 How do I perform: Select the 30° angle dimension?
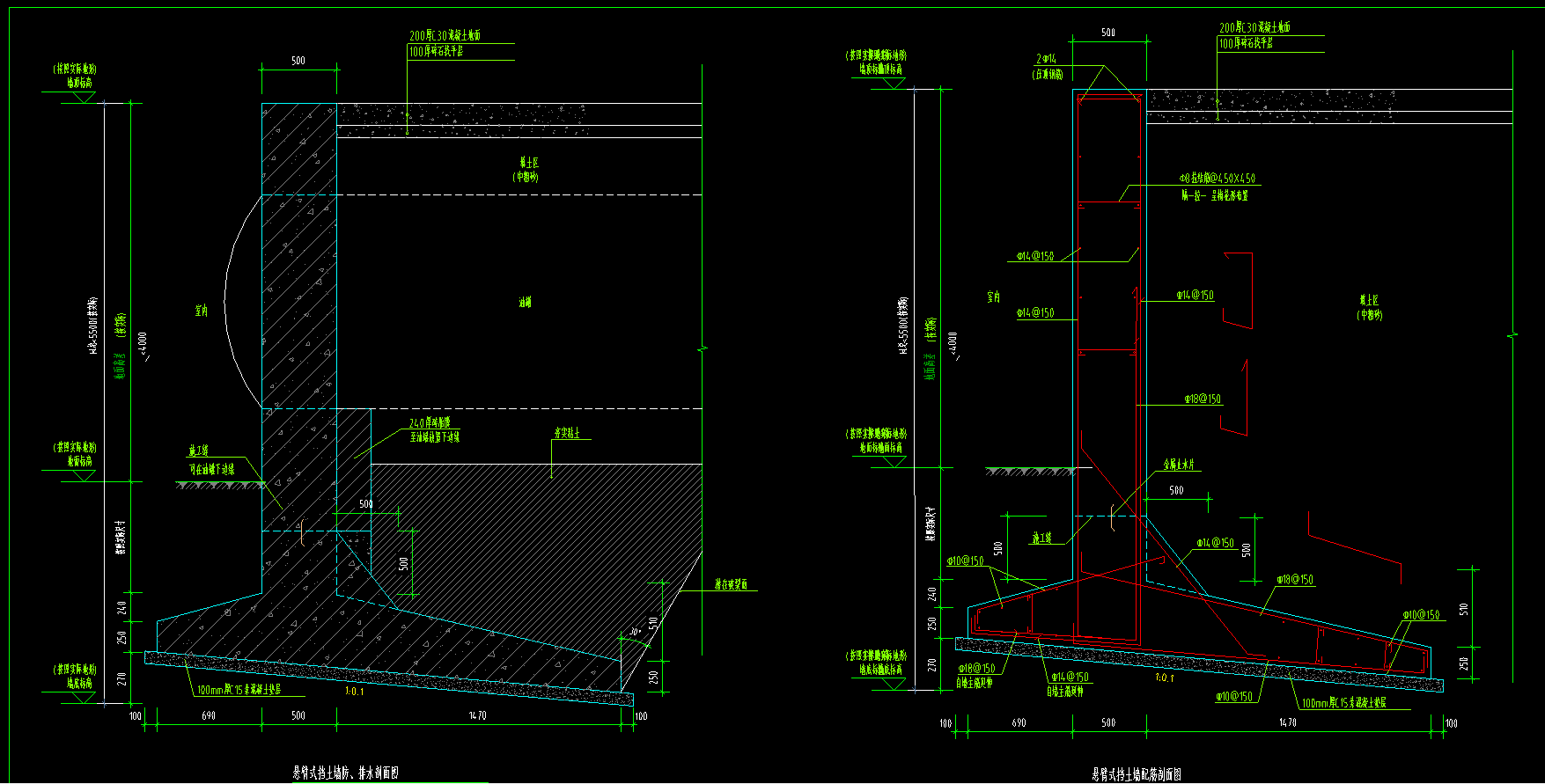click(x=635, y=632)
